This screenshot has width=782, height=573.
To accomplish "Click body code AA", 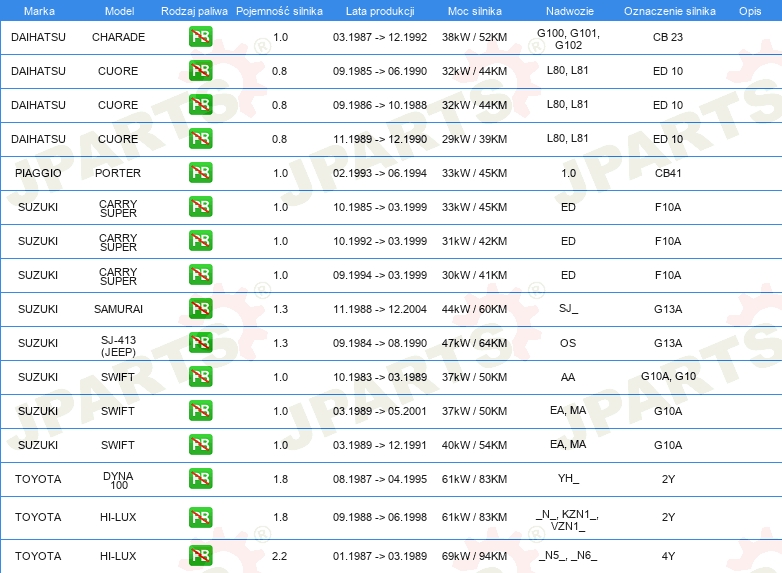I will [x=568, y=377].
